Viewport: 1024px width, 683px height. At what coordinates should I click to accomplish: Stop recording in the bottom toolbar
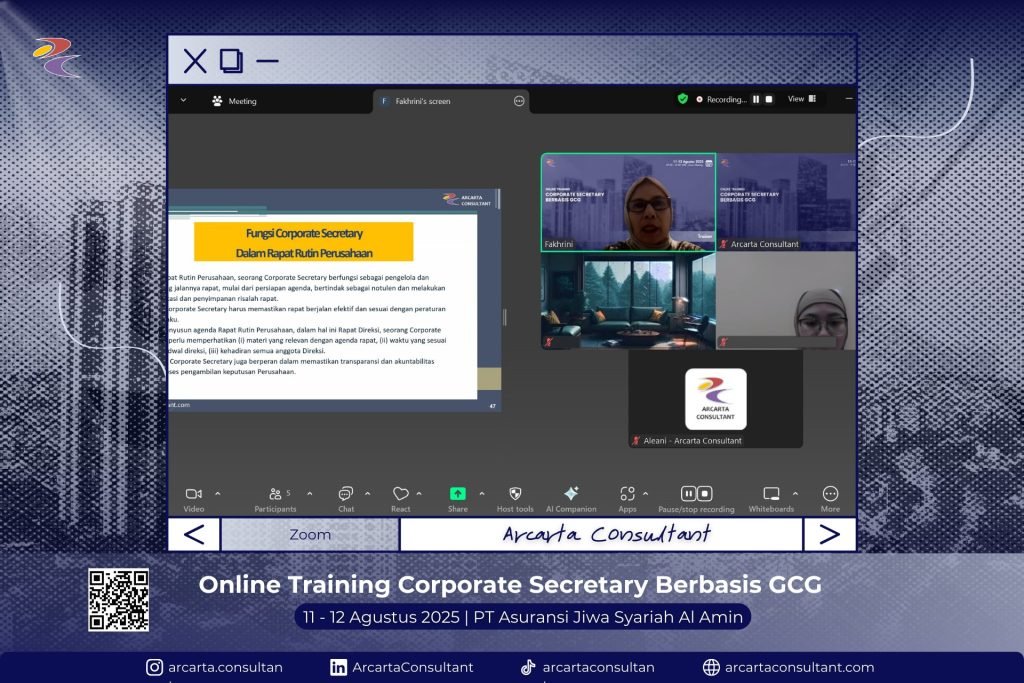705,494
